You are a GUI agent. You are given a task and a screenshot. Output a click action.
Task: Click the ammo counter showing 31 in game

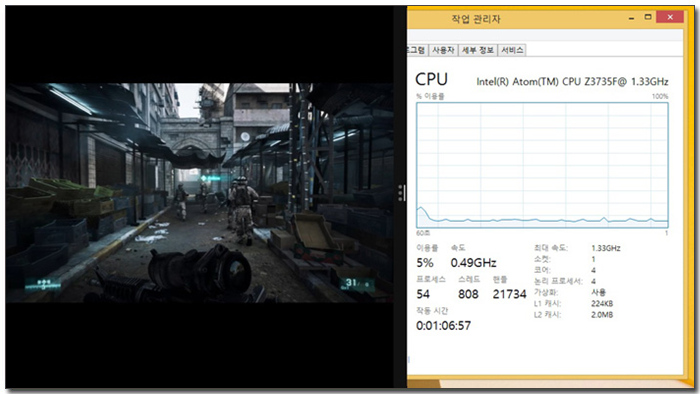(357, 284)
